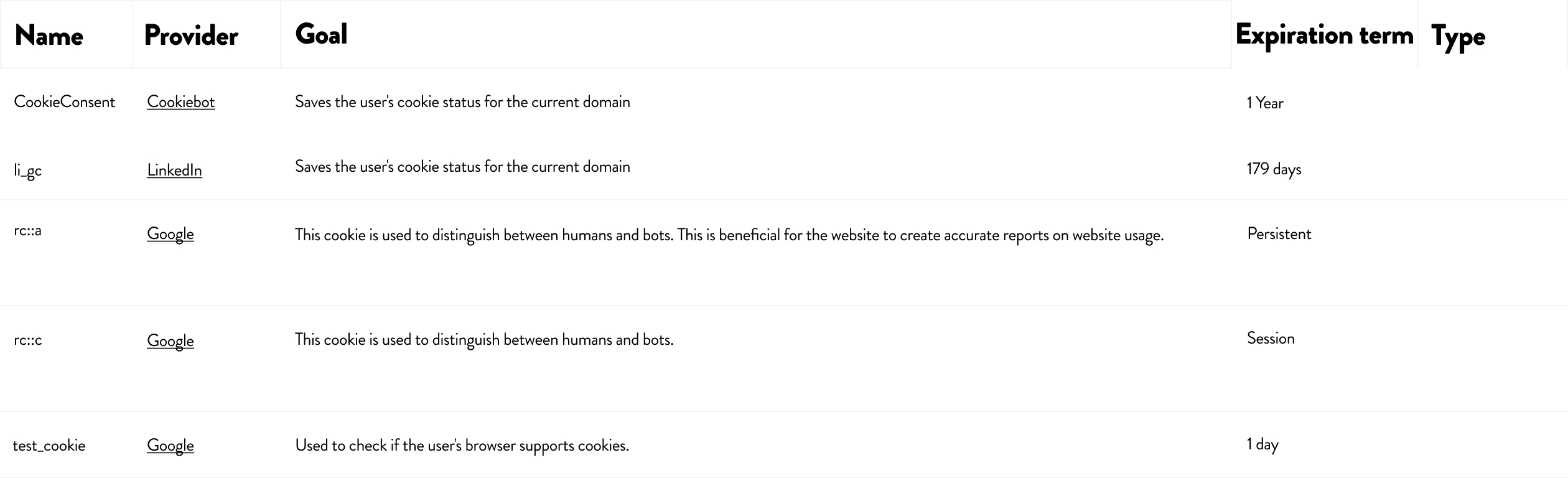The width and height of the screenshot is (1568, 478).
Task: Click the Session expiration value
Action: pos(1271,339)
